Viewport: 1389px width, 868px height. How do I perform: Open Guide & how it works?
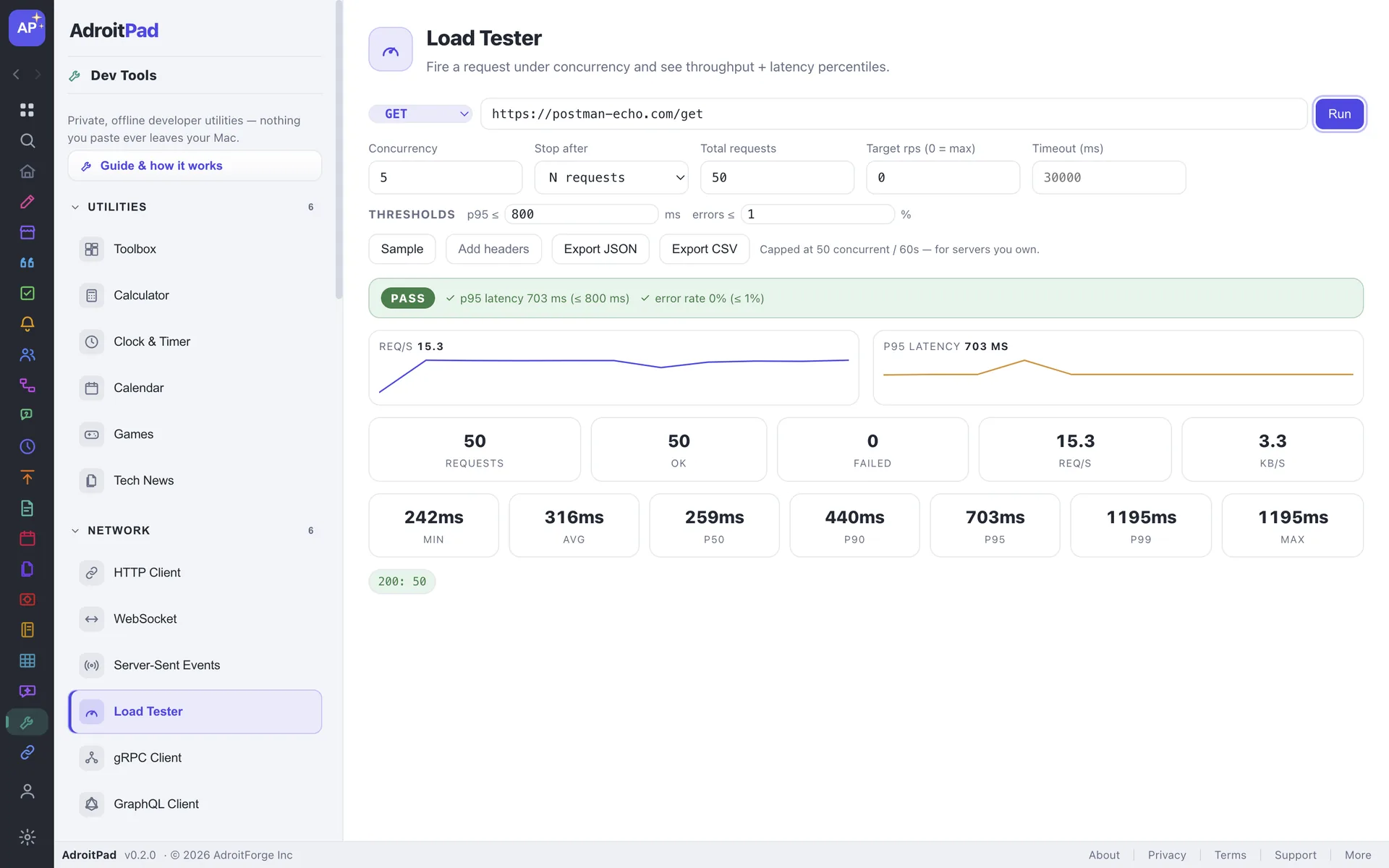point(195,166)
